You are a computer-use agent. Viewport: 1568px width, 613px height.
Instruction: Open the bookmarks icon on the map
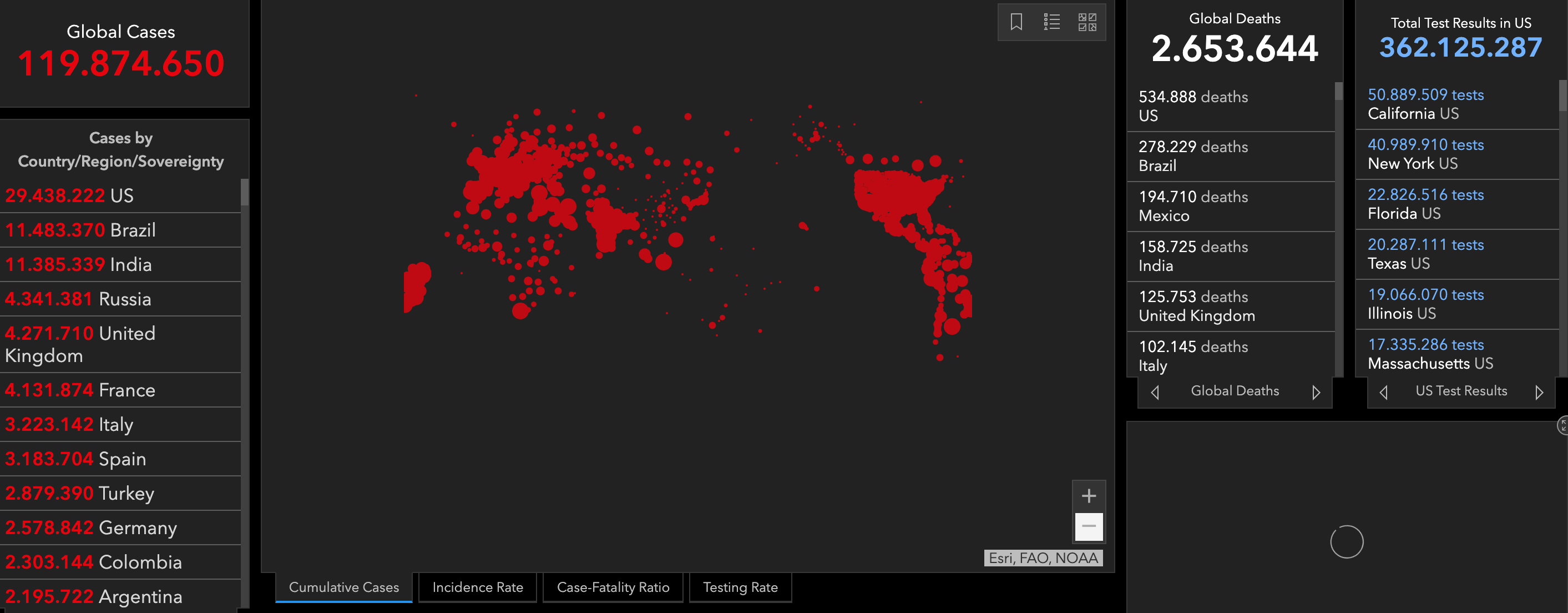coord(1016,22)
